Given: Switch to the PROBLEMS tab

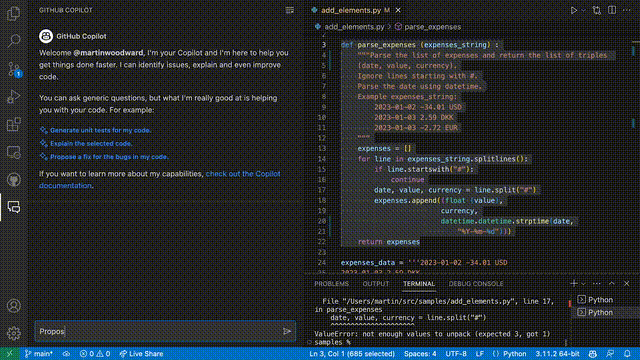Looking at the screenshot, I should point(331,284).
